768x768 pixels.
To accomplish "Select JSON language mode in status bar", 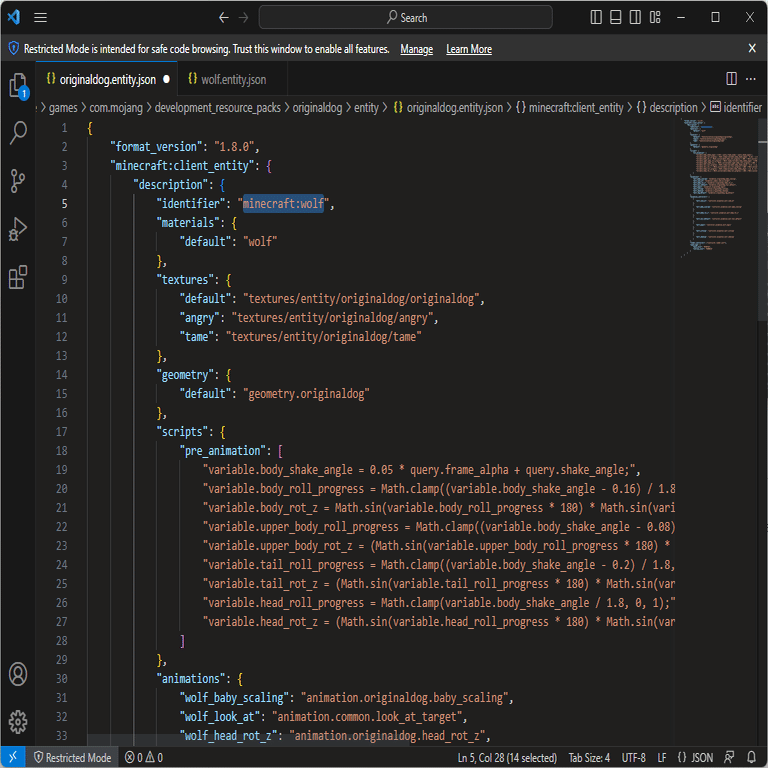I will (x=695, y=757).
